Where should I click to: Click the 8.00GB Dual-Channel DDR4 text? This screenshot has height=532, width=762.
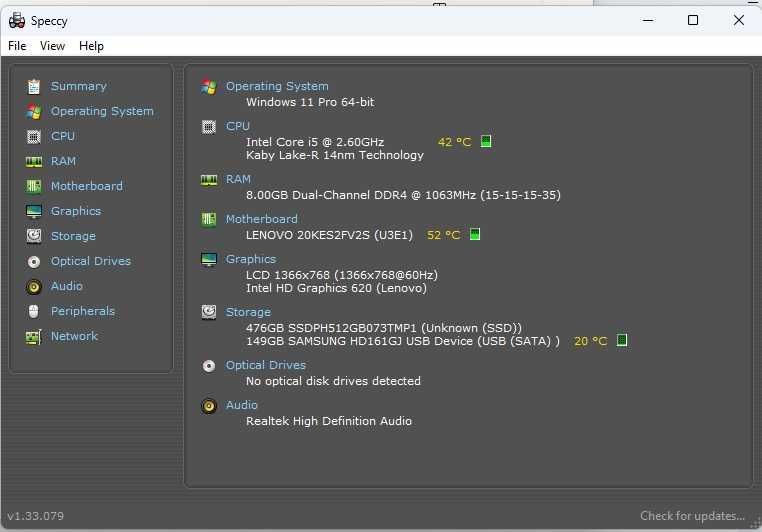tap(403, 195)
